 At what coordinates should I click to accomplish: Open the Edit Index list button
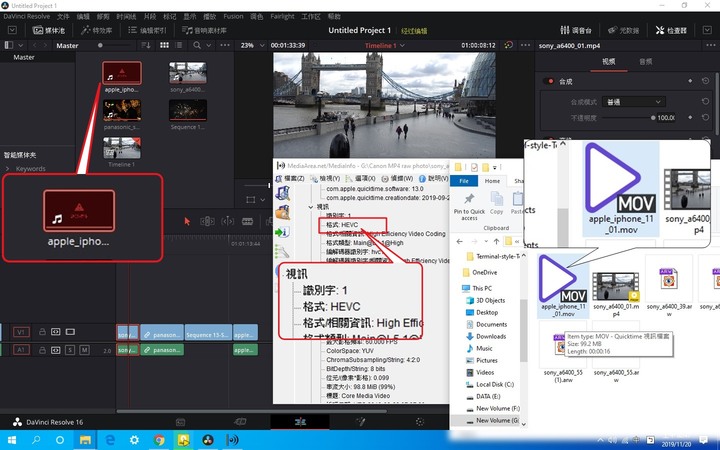[147, 30]
